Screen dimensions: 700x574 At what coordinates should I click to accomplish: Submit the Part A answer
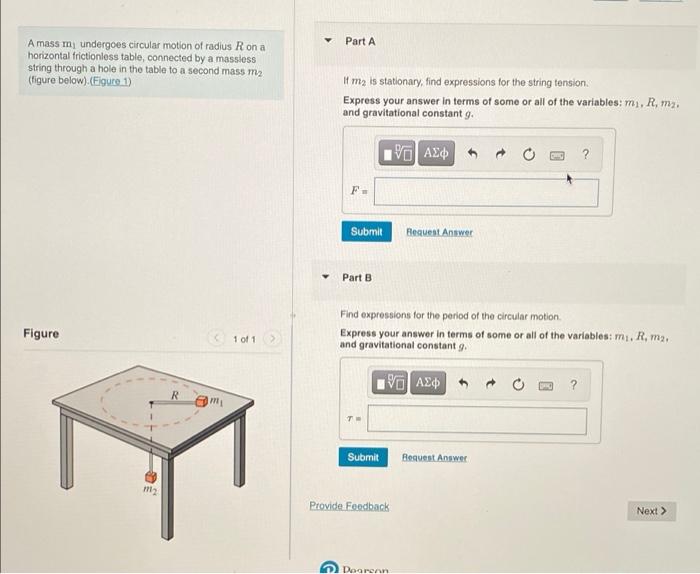tap(367, 232)
